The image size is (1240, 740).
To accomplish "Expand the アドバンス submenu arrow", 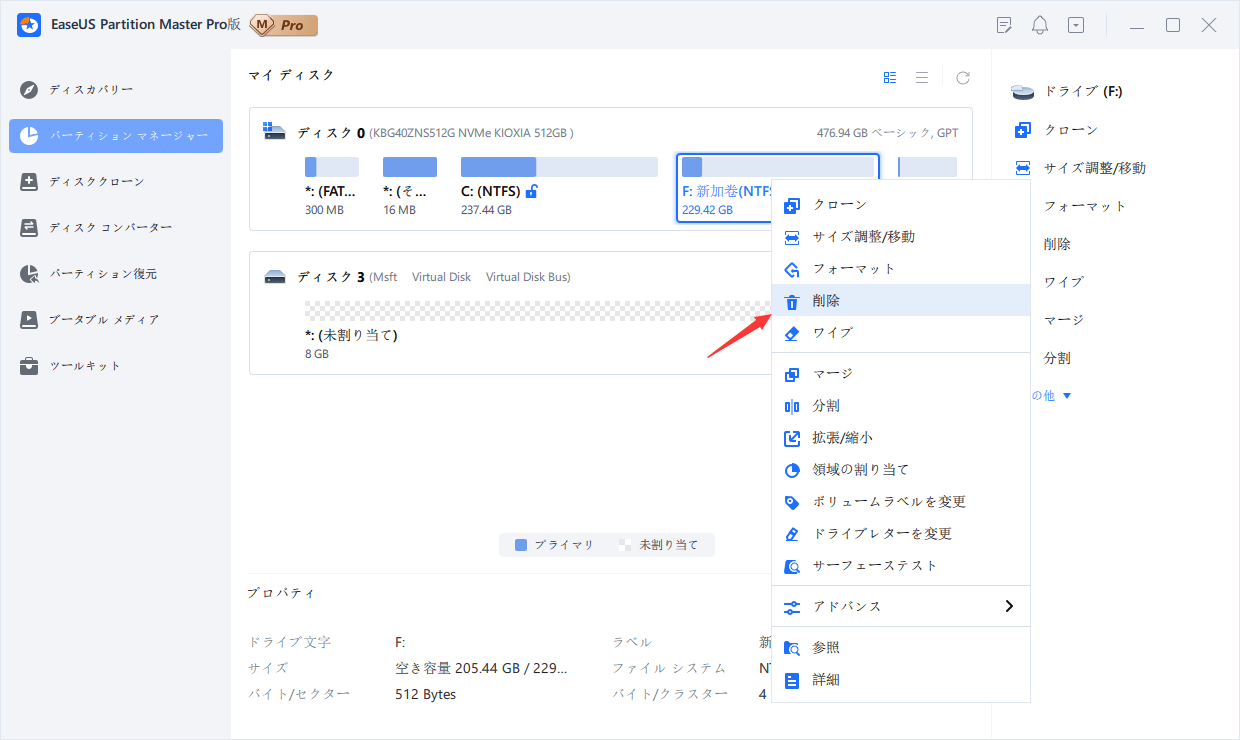I will (1009, 606).
